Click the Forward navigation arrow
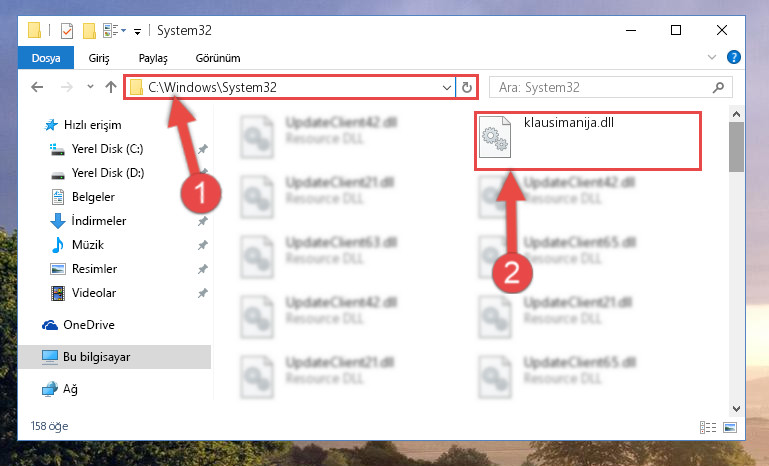The image size is (769, 466). pos(66,87)
